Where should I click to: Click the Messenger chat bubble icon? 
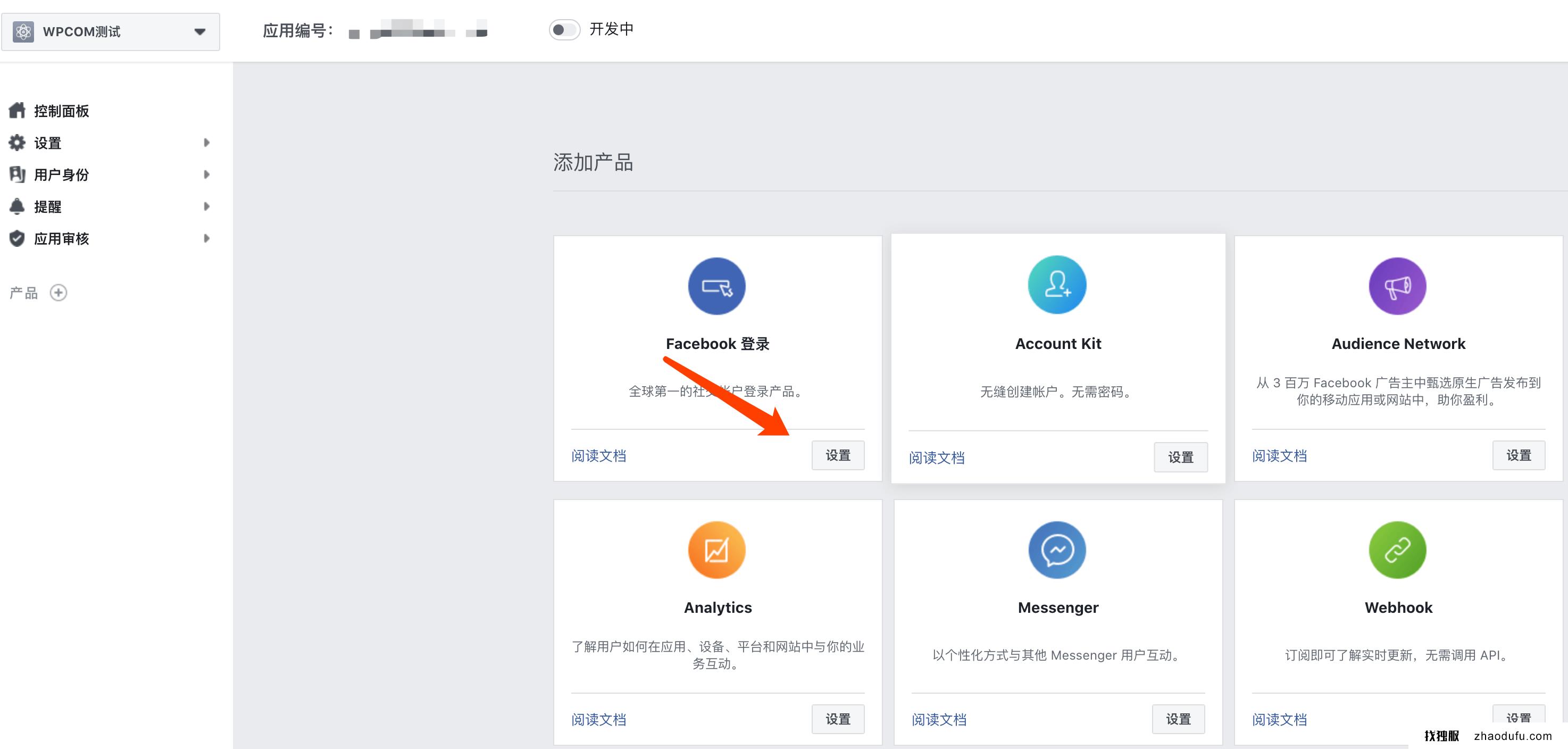coord(1057,550)
